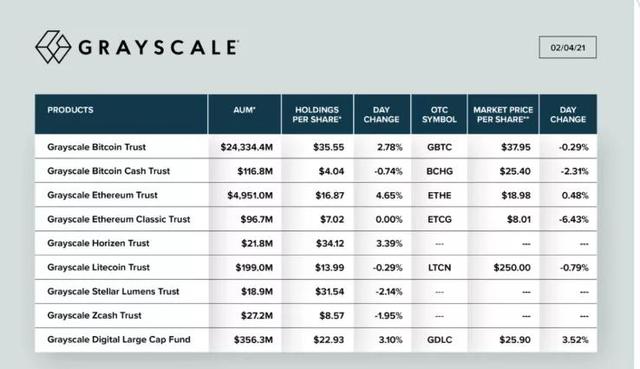This screenshot has height=369, width=640.
Task: Open Grayscale Litecoin Trust entry
Action: (316, 267)
